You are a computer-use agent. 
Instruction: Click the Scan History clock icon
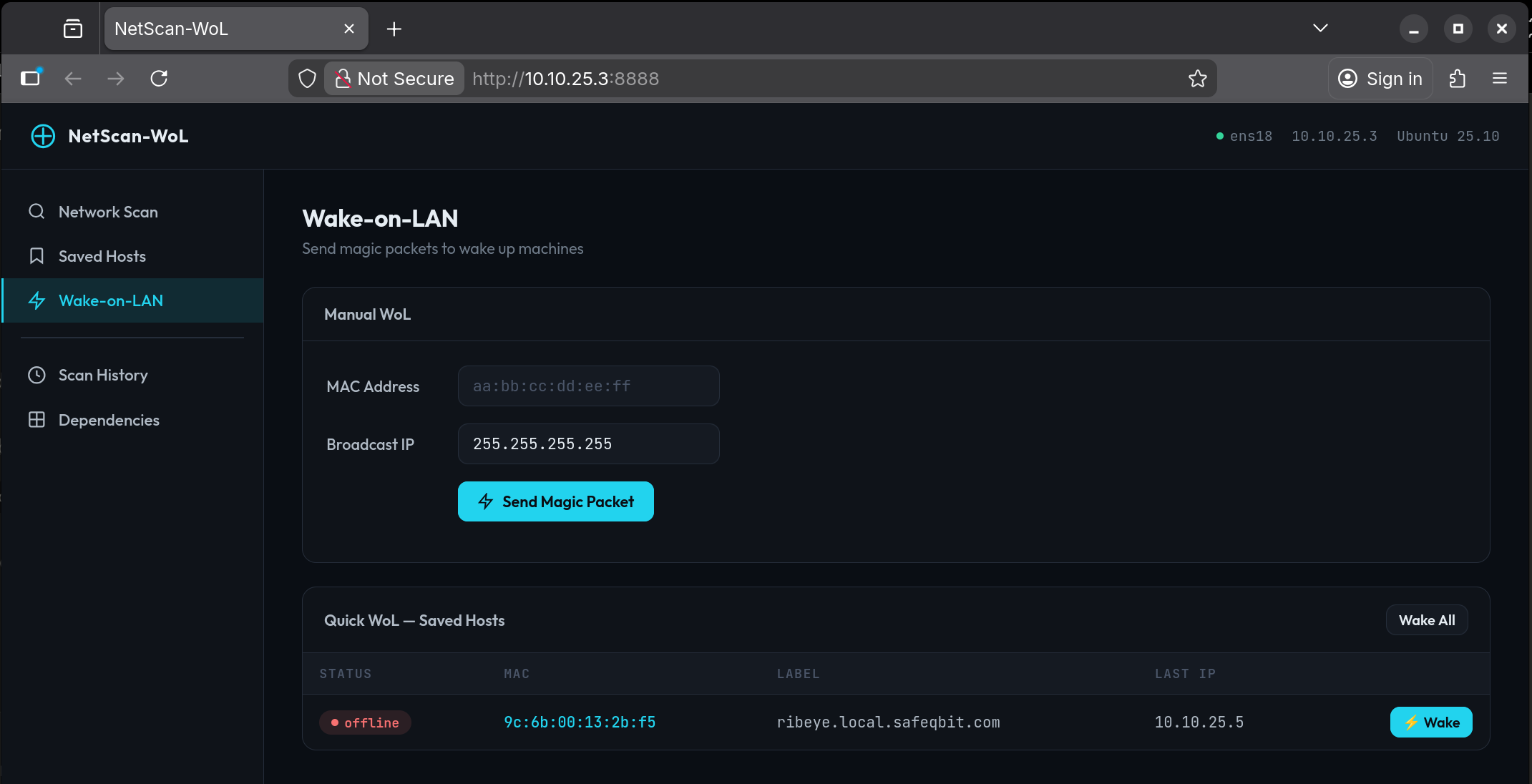(36, 375)
